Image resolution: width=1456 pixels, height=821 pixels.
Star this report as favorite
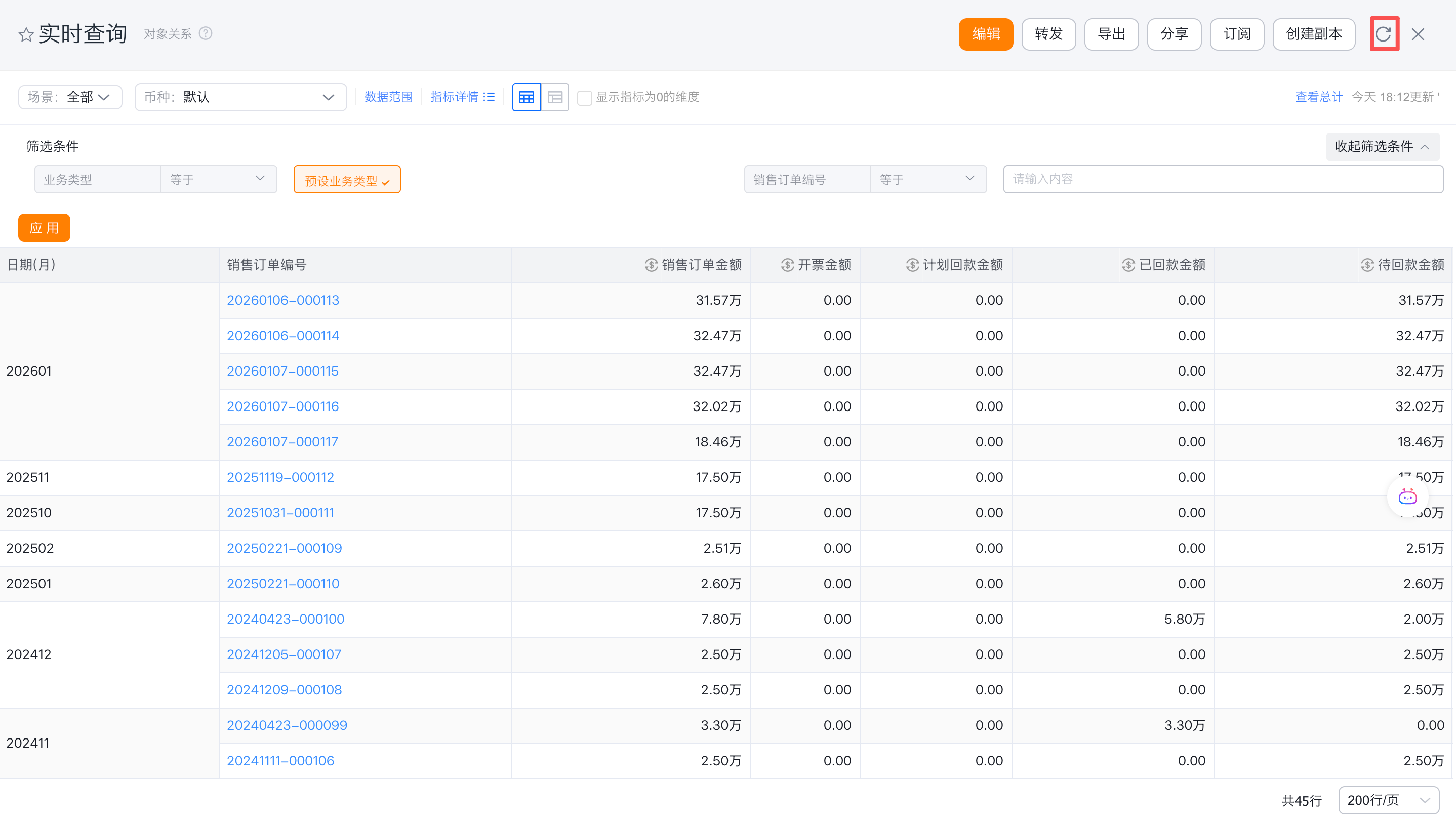coord(26,35)
